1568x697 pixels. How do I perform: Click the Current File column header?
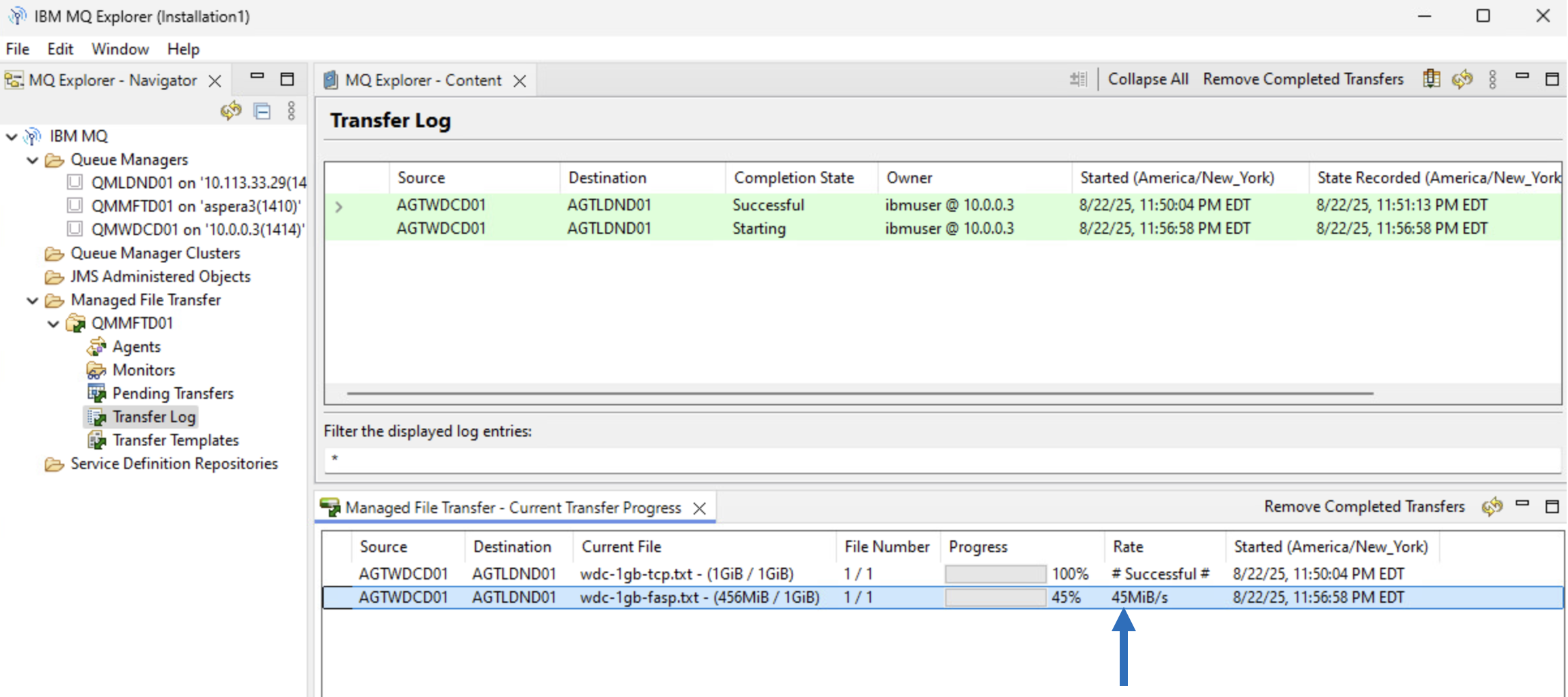[705, 546]
